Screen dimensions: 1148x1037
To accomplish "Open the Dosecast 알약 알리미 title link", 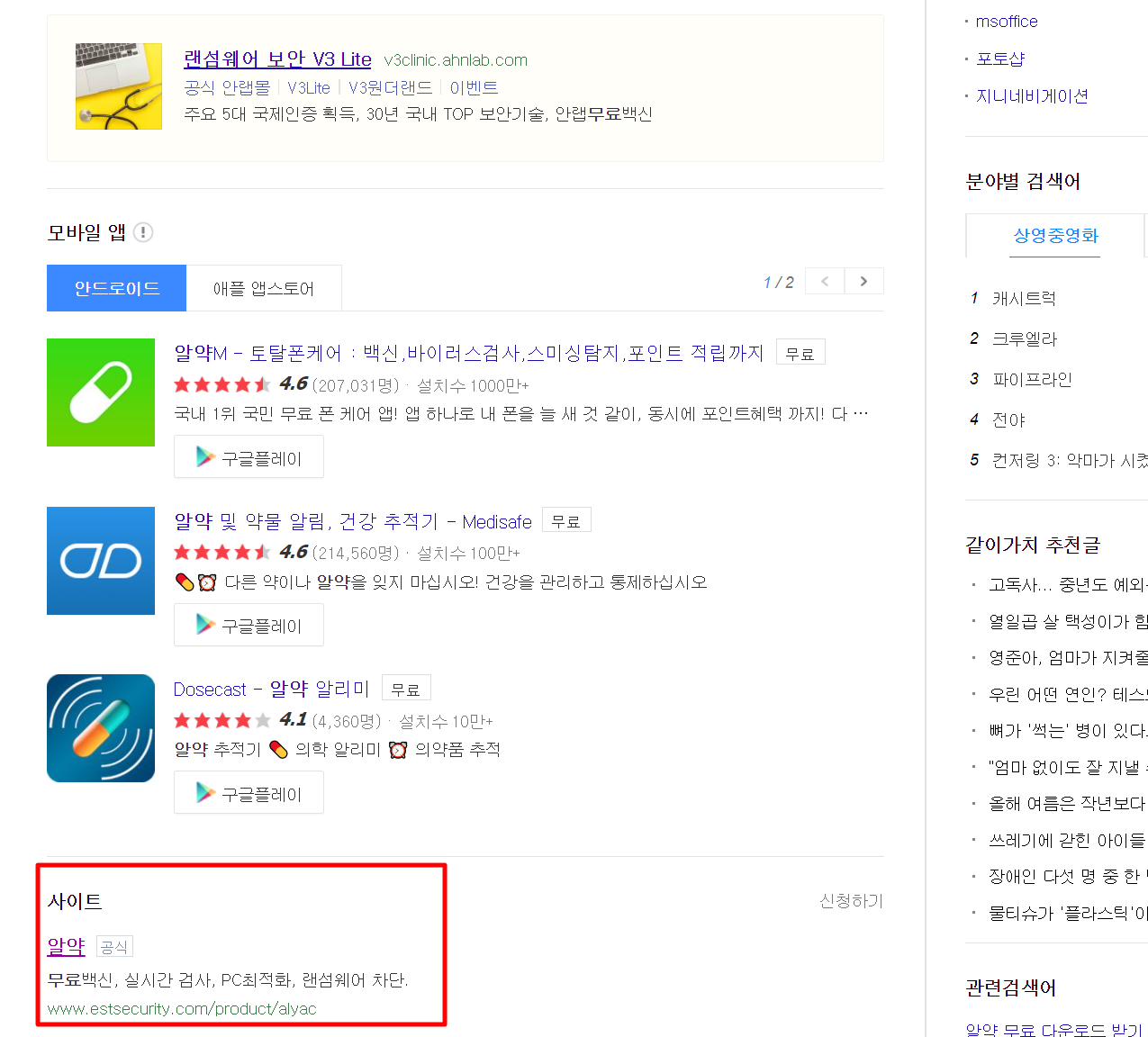I will pos(272,689).
